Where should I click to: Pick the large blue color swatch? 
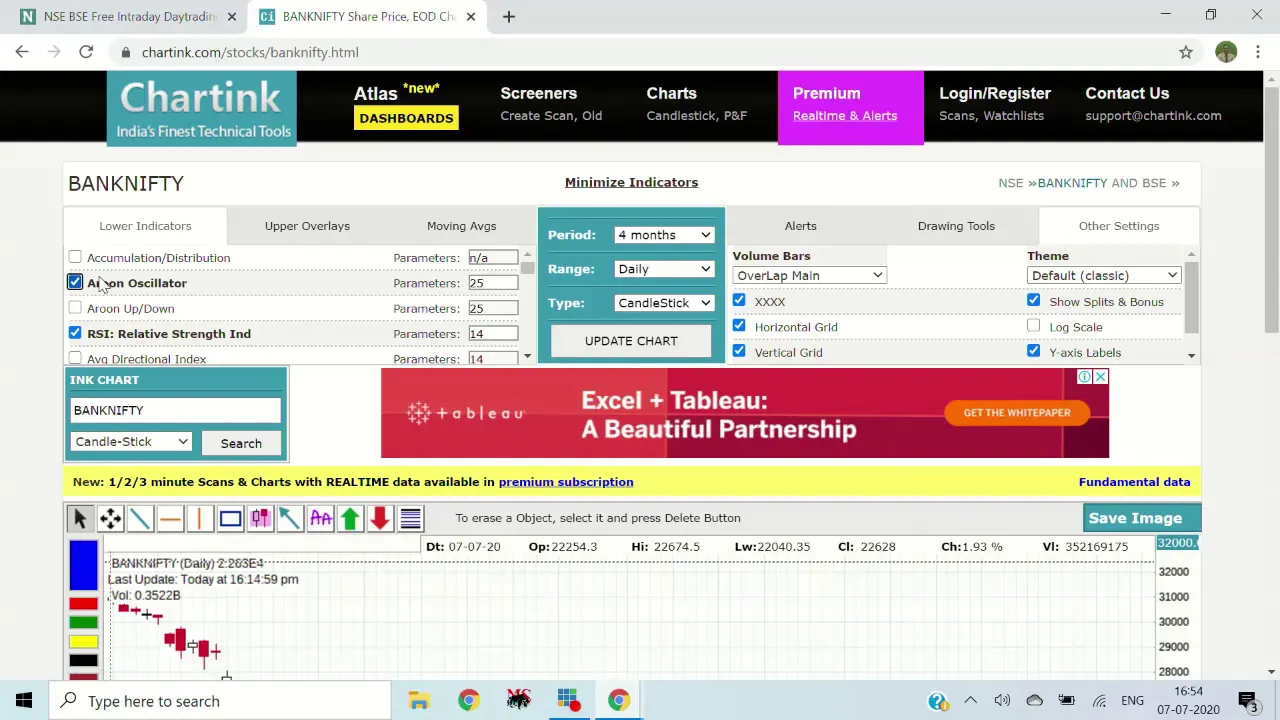pos(84,565)
